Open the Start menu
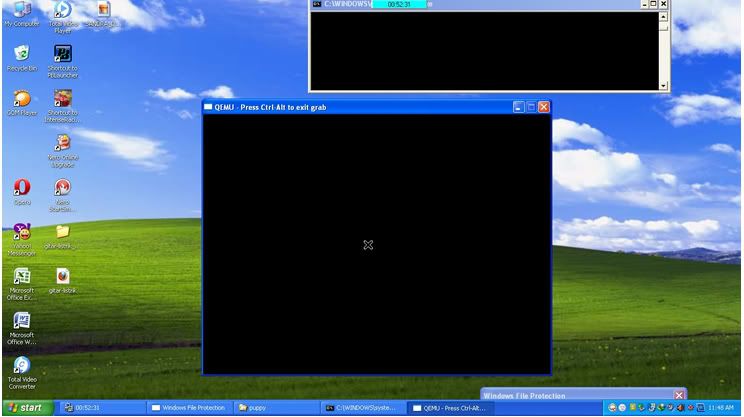 coord(28,408)
